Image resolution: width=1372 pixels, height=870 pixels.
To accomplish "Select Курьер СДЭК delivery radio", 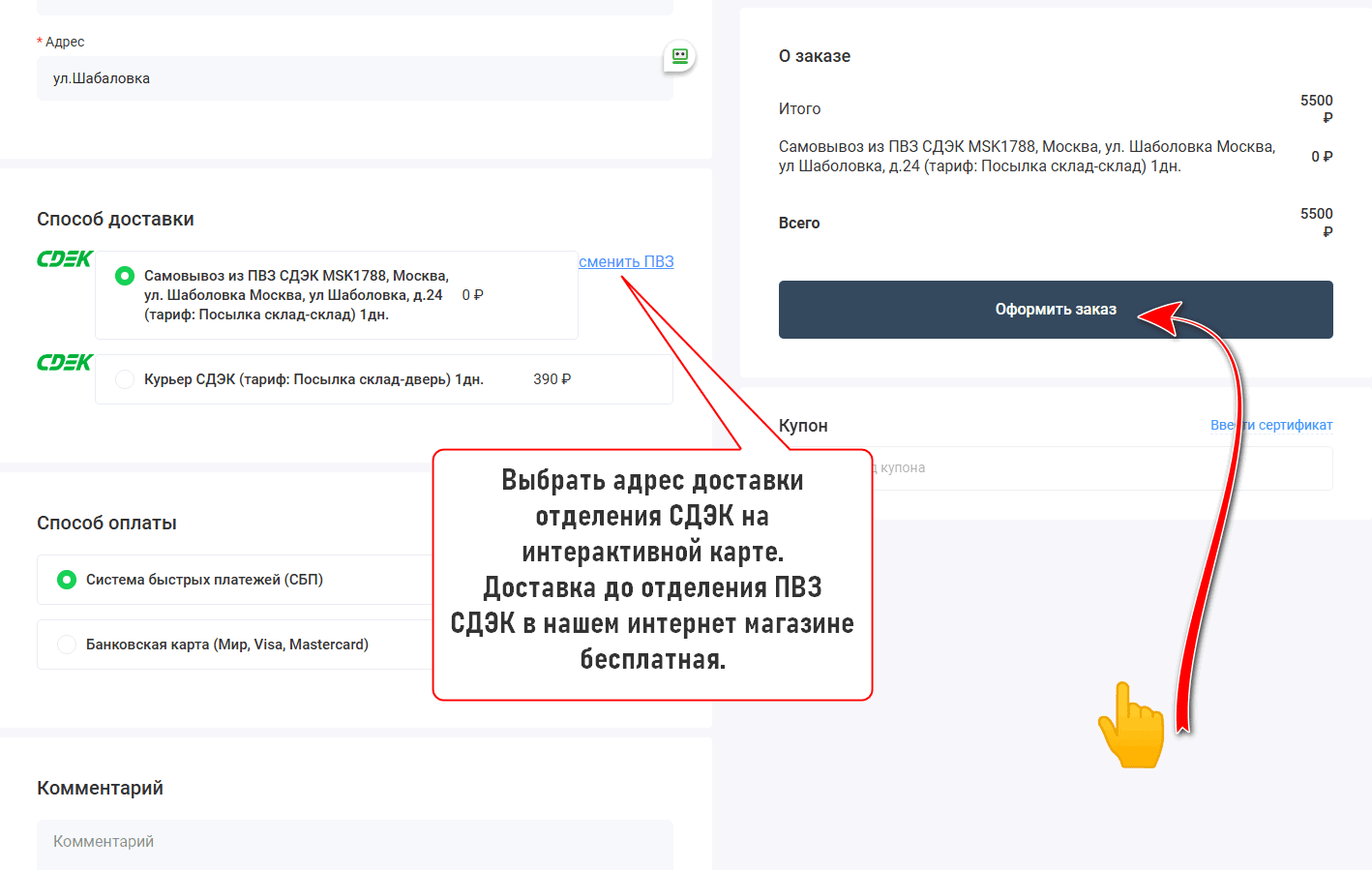I will 125,379.
